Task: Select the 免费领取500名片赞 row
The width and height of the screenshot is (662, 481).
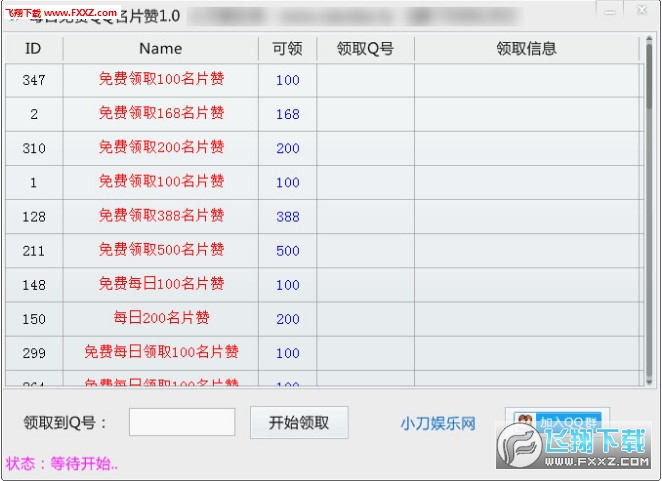Action: click(161, 250)
